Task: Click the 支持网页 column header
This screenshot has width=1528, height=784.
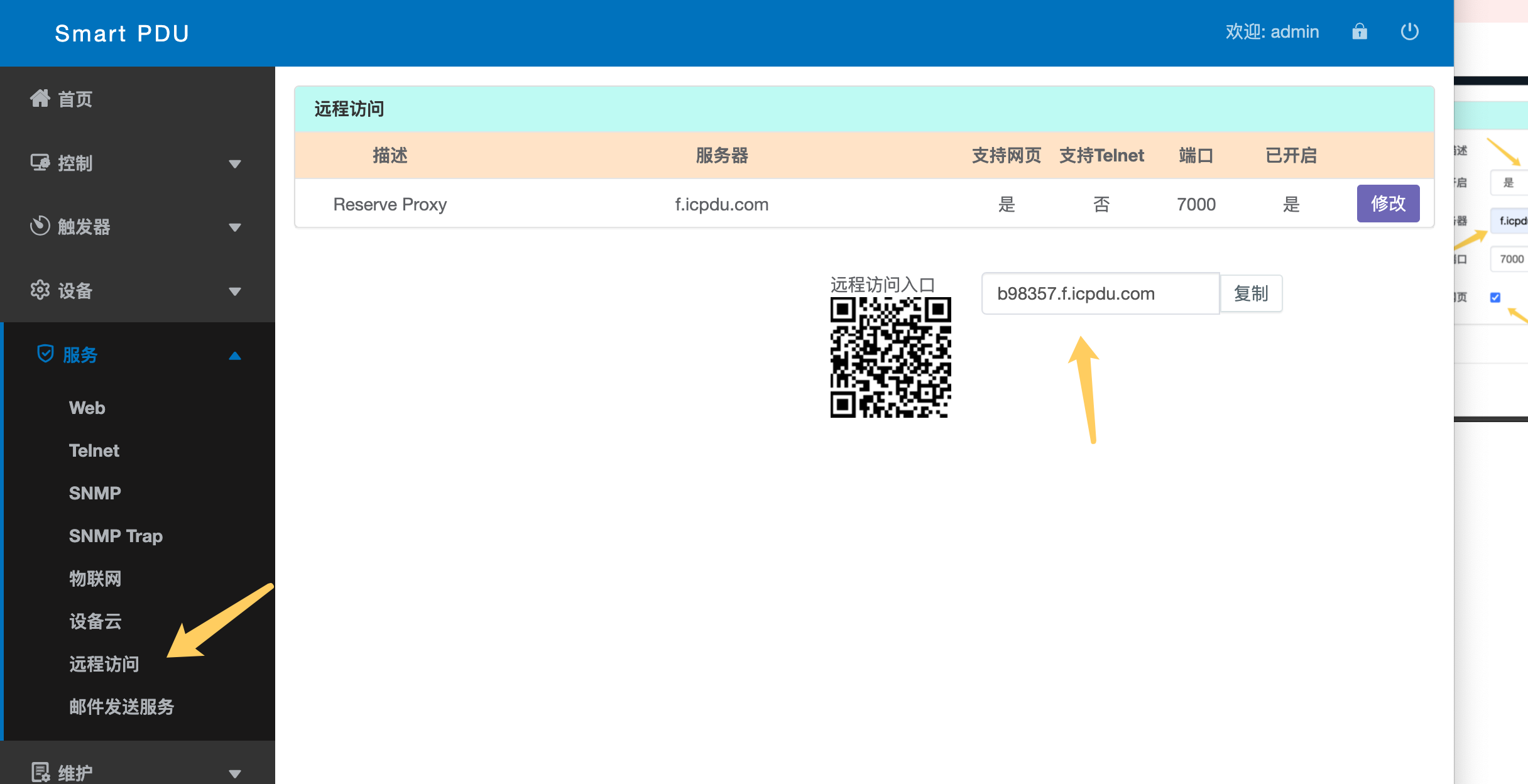Action: pos(1007,155)
